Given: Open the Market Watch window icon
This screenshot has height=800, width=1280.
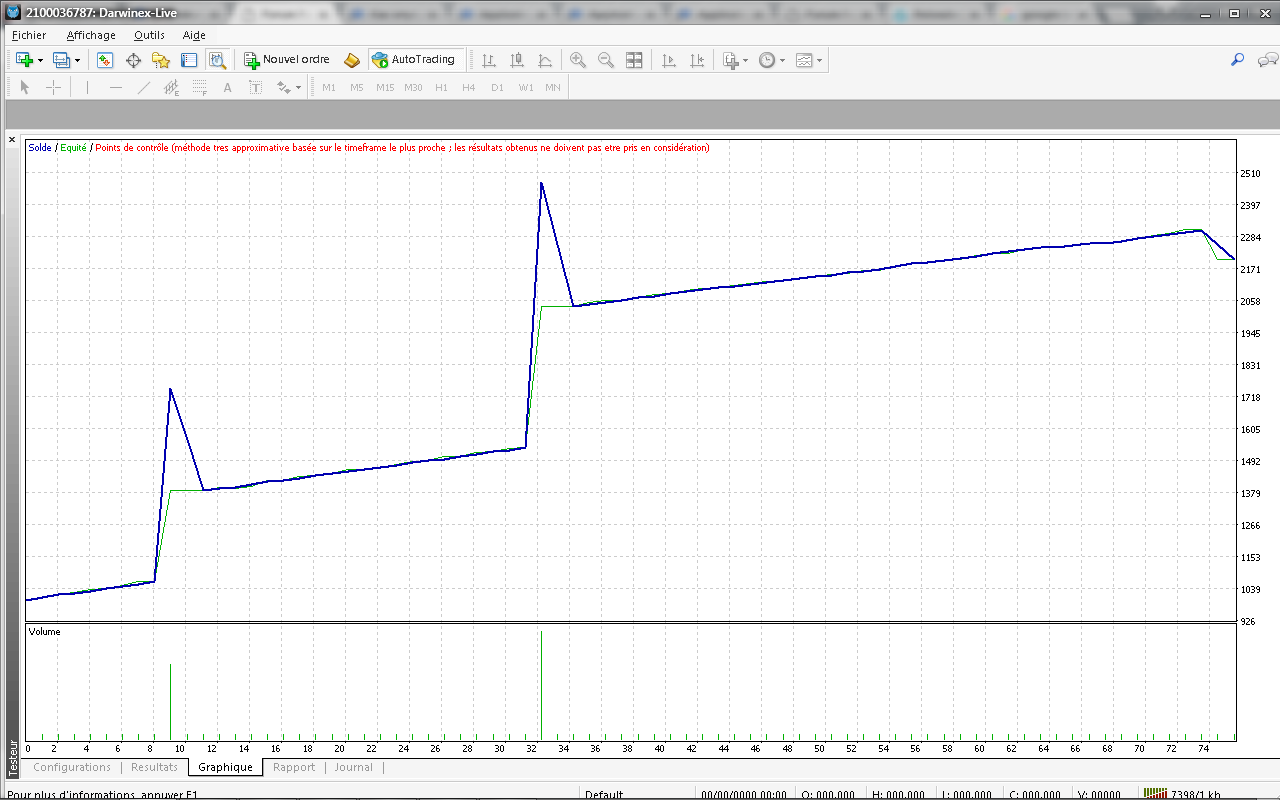Looking at the screenshot, I should point(105,60).
